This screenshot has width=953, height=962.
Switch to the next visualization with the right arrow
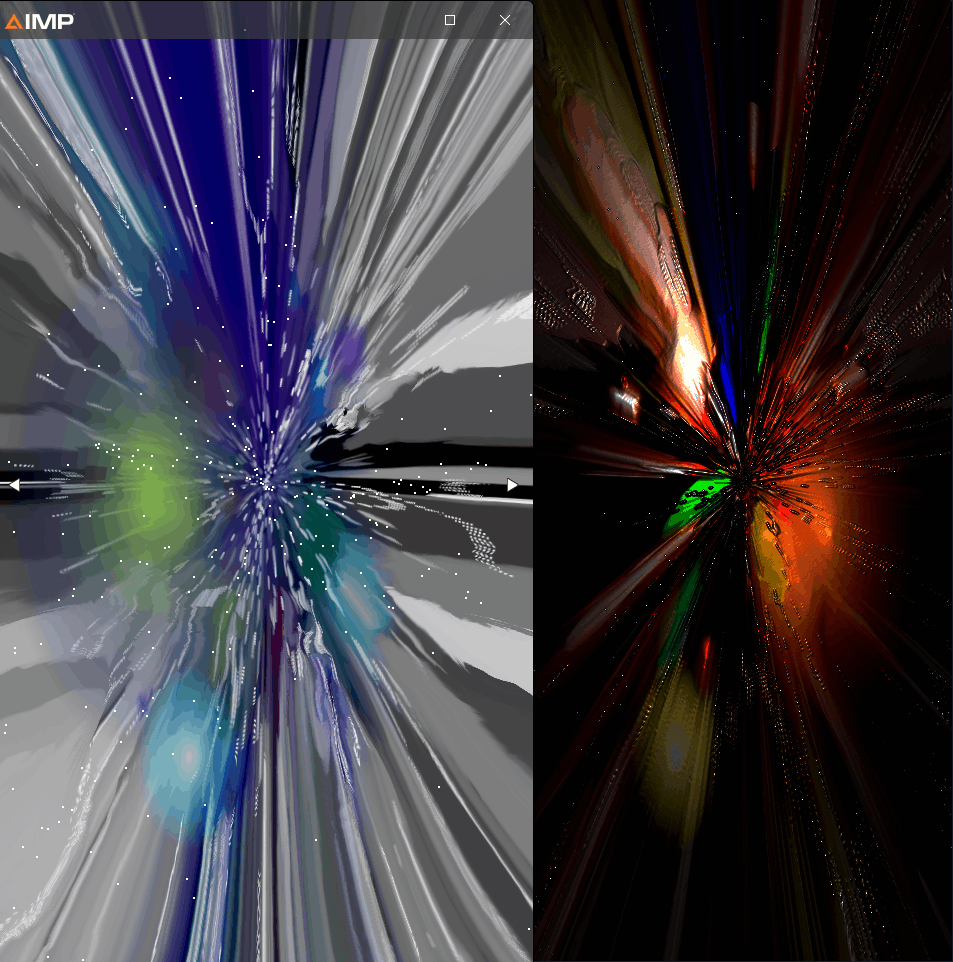point(512,485)
